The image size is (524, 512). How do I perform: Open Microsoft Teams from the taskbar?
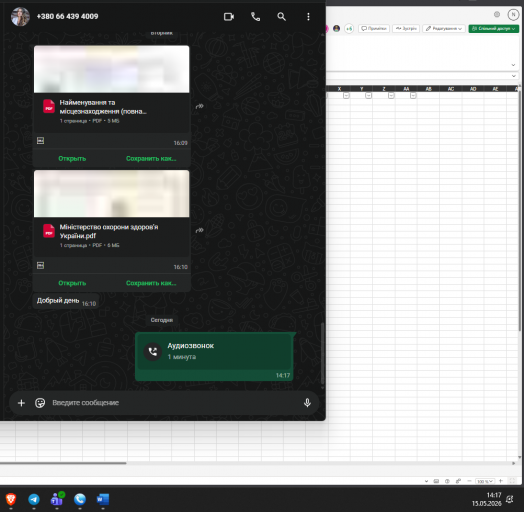(57, 499)
